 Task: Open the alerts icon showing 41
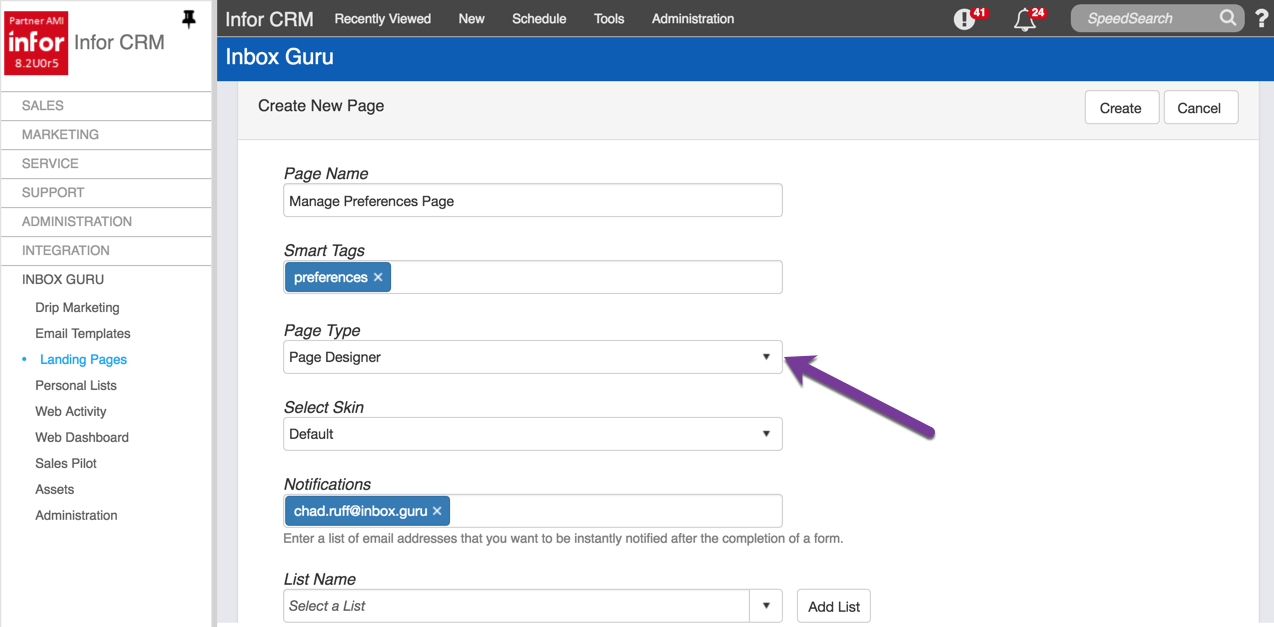963,18
